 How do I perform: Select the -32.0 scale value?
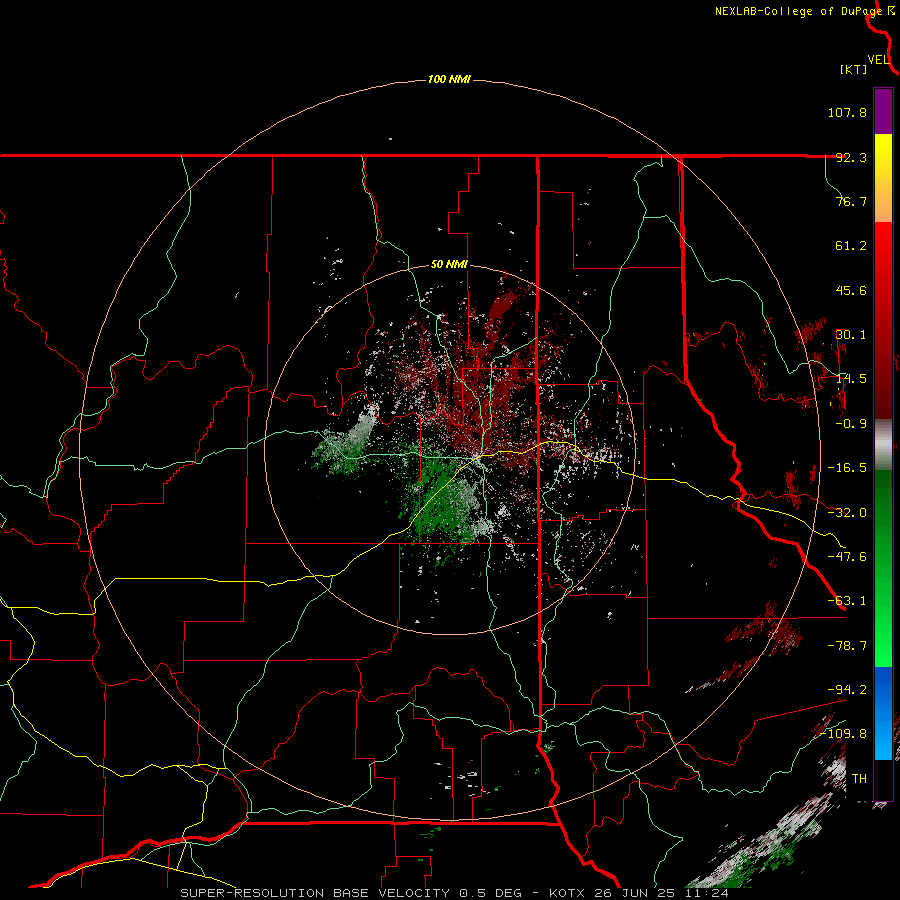pos(847,513)
